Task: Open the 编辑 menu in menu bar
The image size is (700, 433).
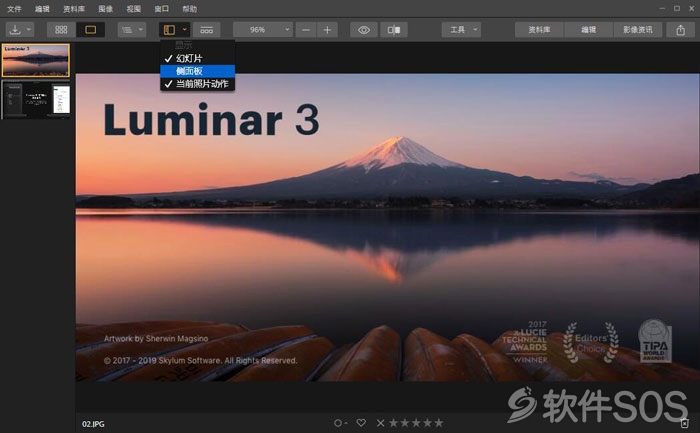Action: [x=42, y=8]
